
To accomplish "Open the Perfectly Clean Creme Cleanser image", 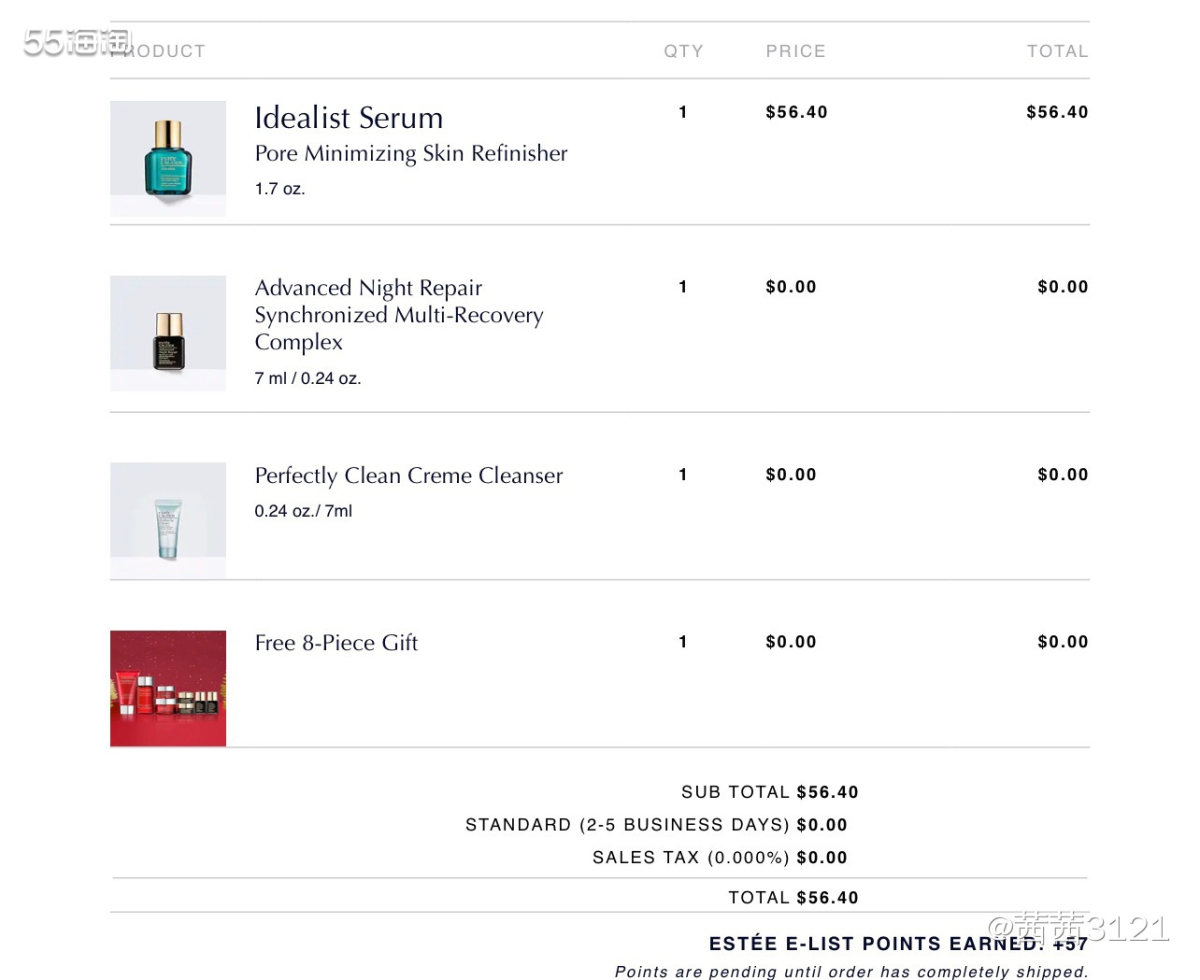I will coord(168,520).
